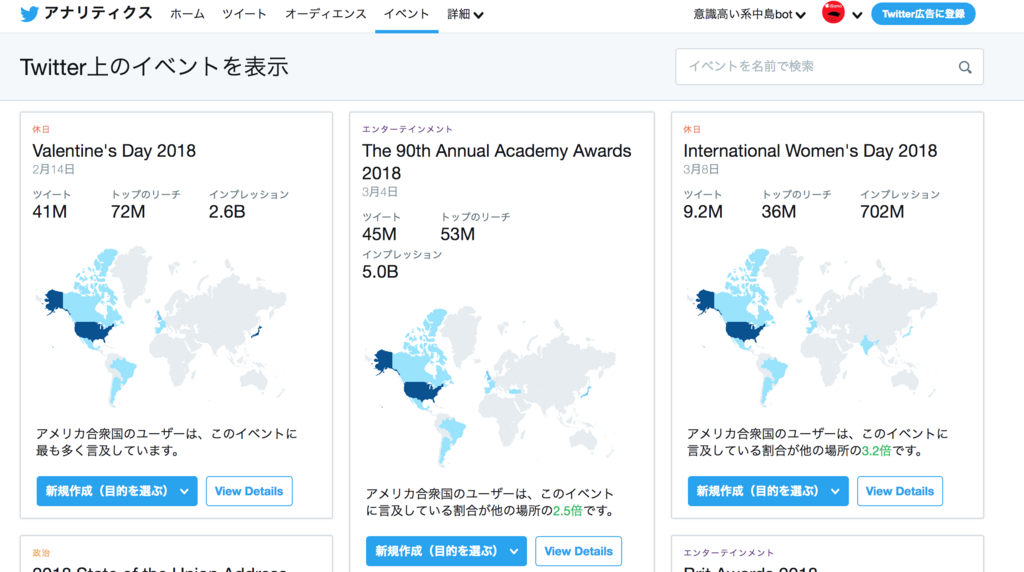The image size is (1024, 572).
Task: Click the エンターテインメント label above Academy Awards
Action: 408,129
